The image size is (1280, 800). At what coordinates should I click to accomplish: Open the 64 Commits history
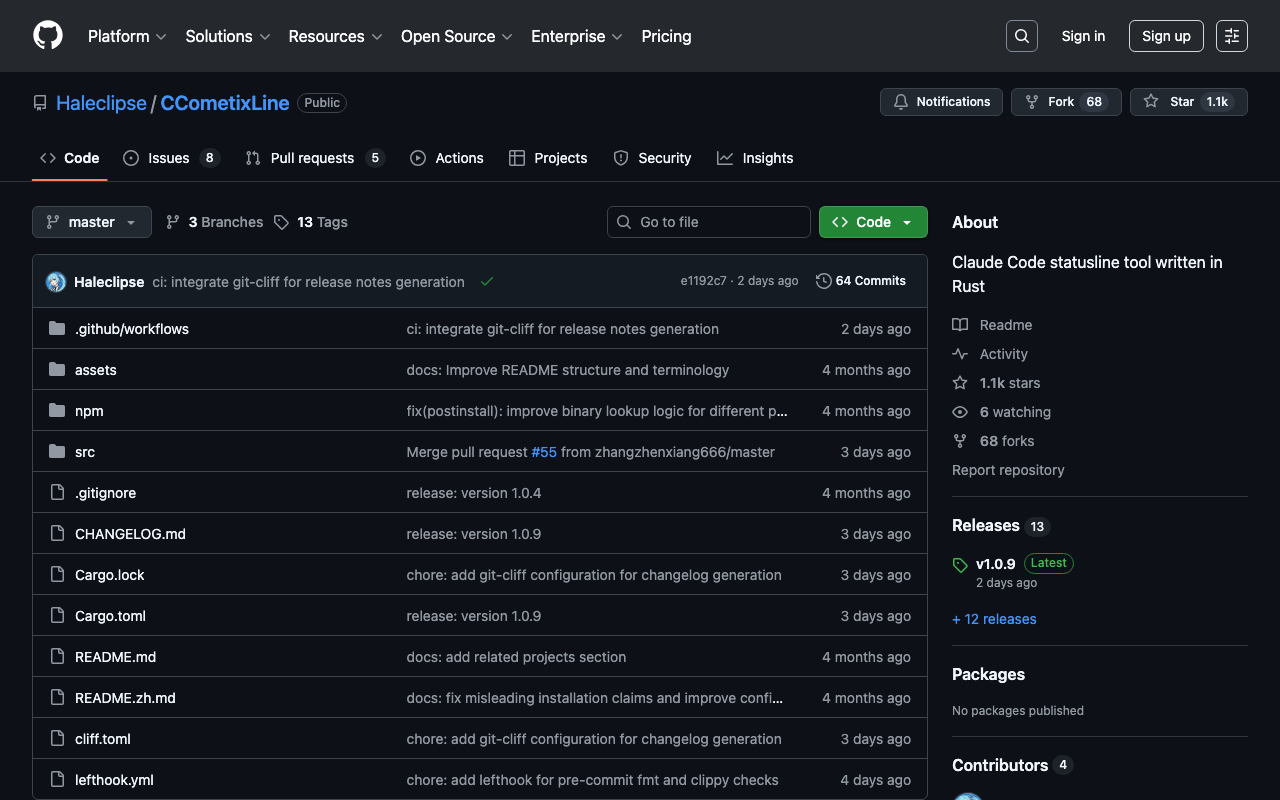pyautogui.click(x=861, y=281)
